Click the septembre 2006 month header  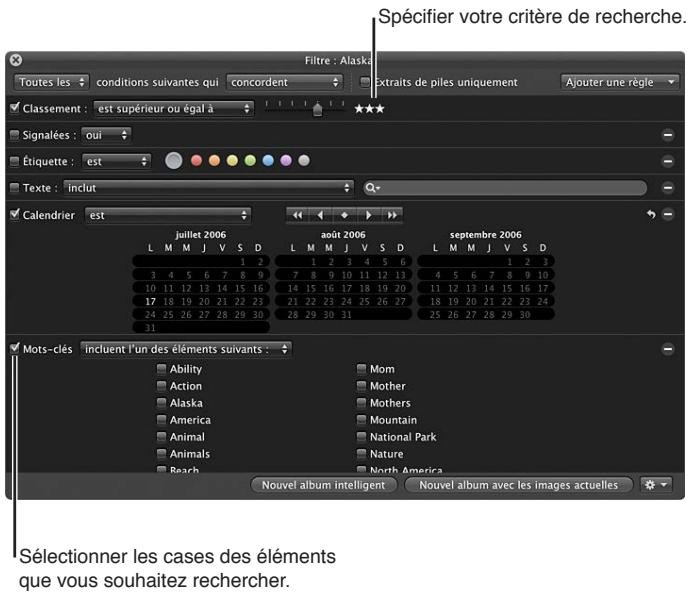tap(486, 235)
